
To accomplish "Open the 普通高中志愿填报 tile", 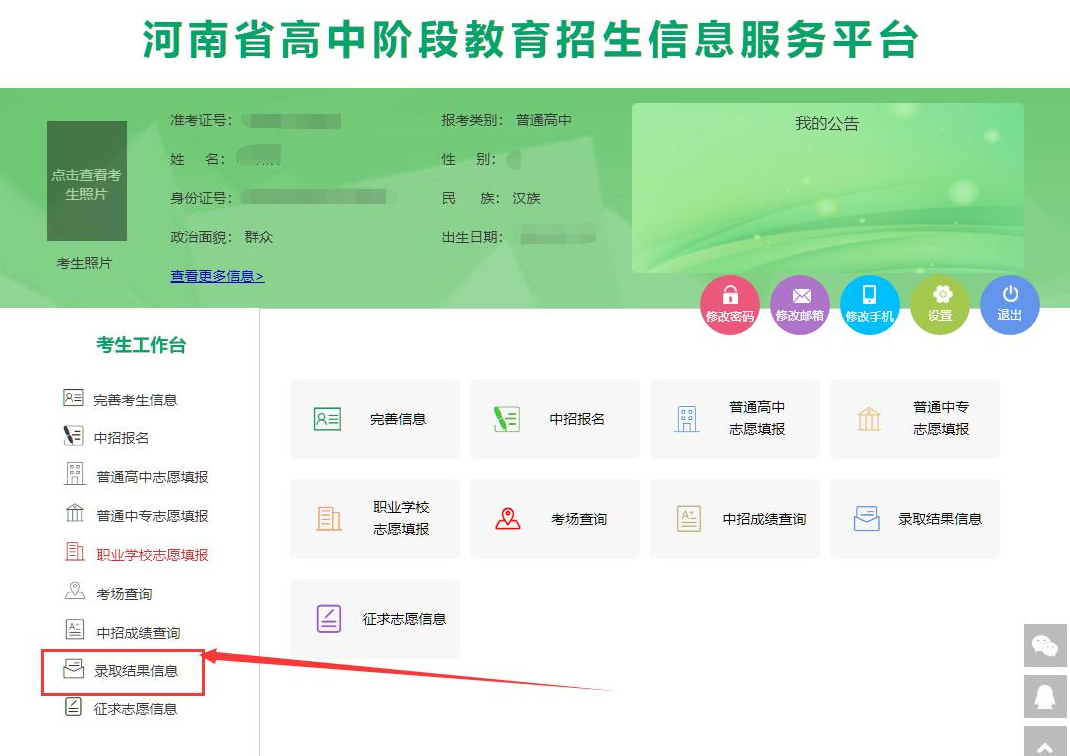I will coord(734,419).
